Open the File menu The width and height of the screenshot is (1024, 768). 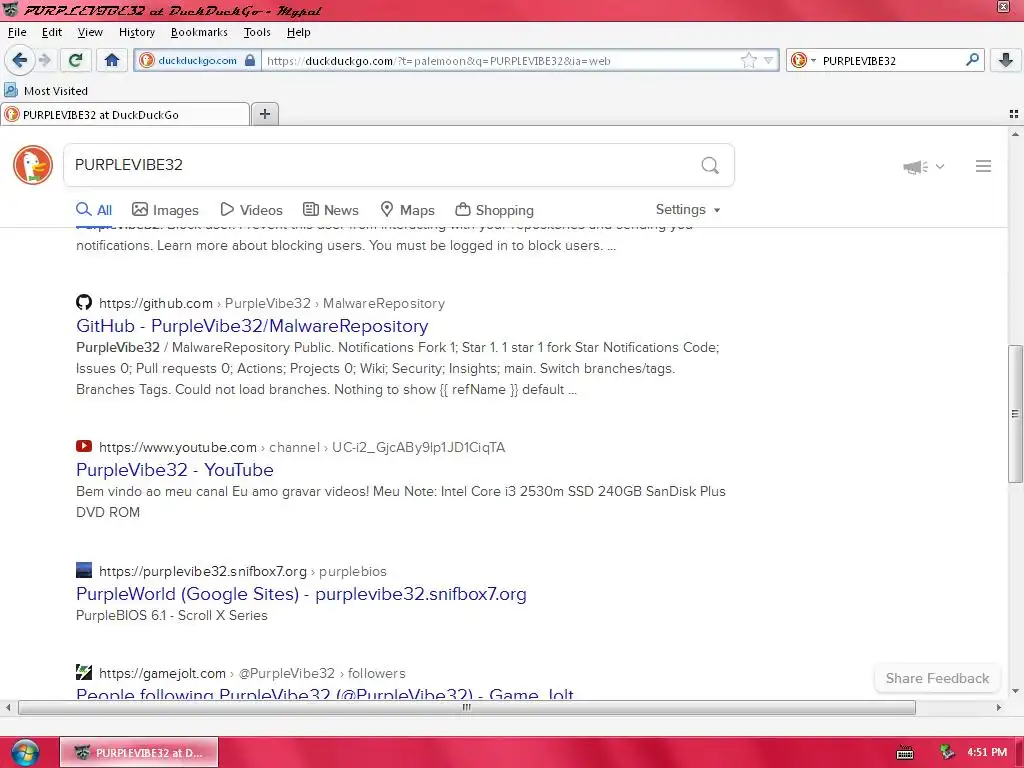(x=17, y=32)
